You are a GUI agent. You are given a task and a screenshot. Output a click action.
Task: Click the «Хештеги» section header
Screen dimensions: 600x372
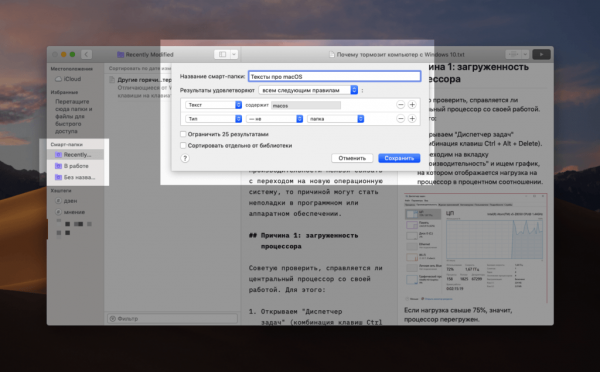[61, 191]
